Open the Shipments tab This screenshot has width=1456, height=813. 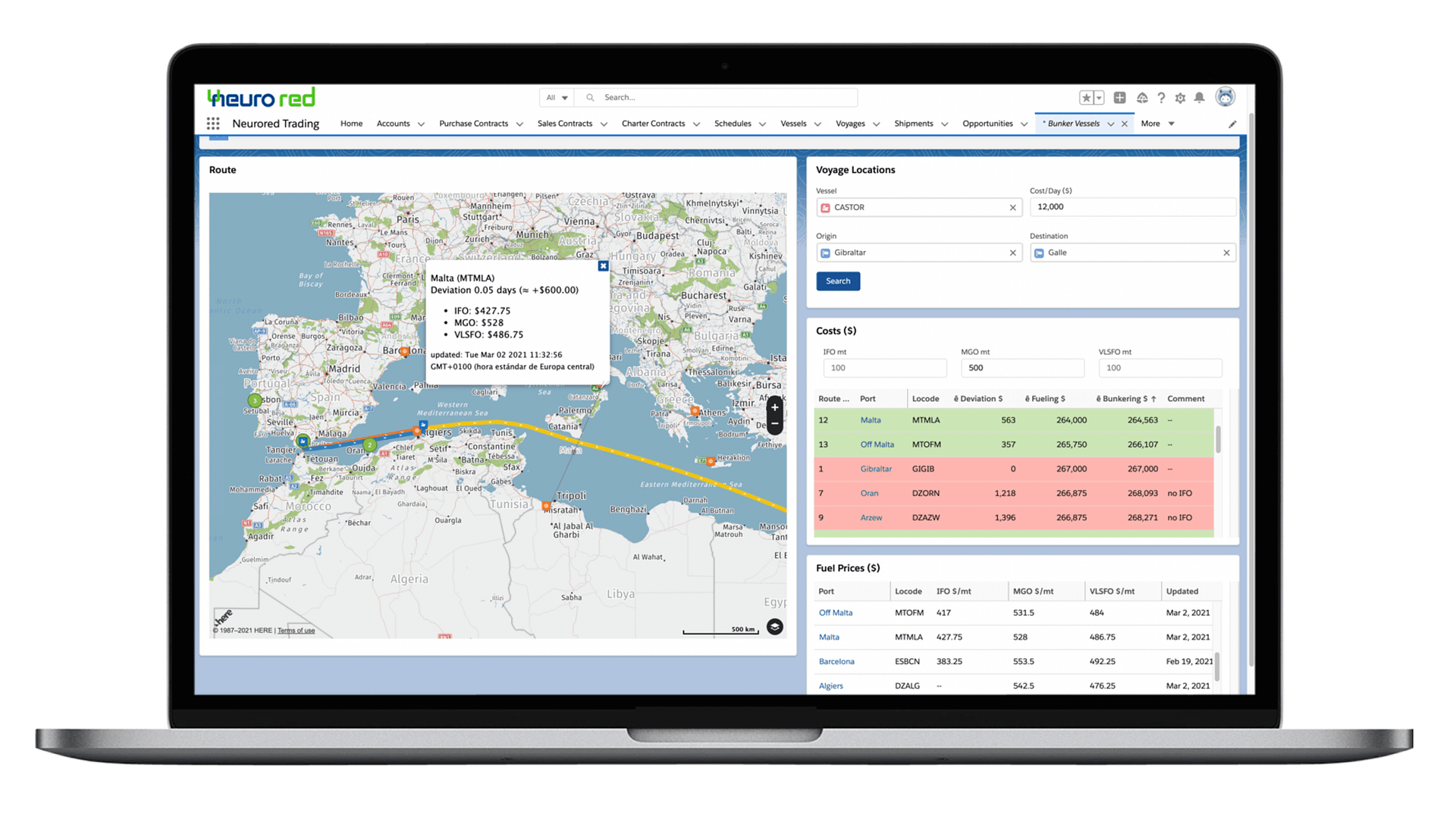pyautogui.click(x=914, y=124)
